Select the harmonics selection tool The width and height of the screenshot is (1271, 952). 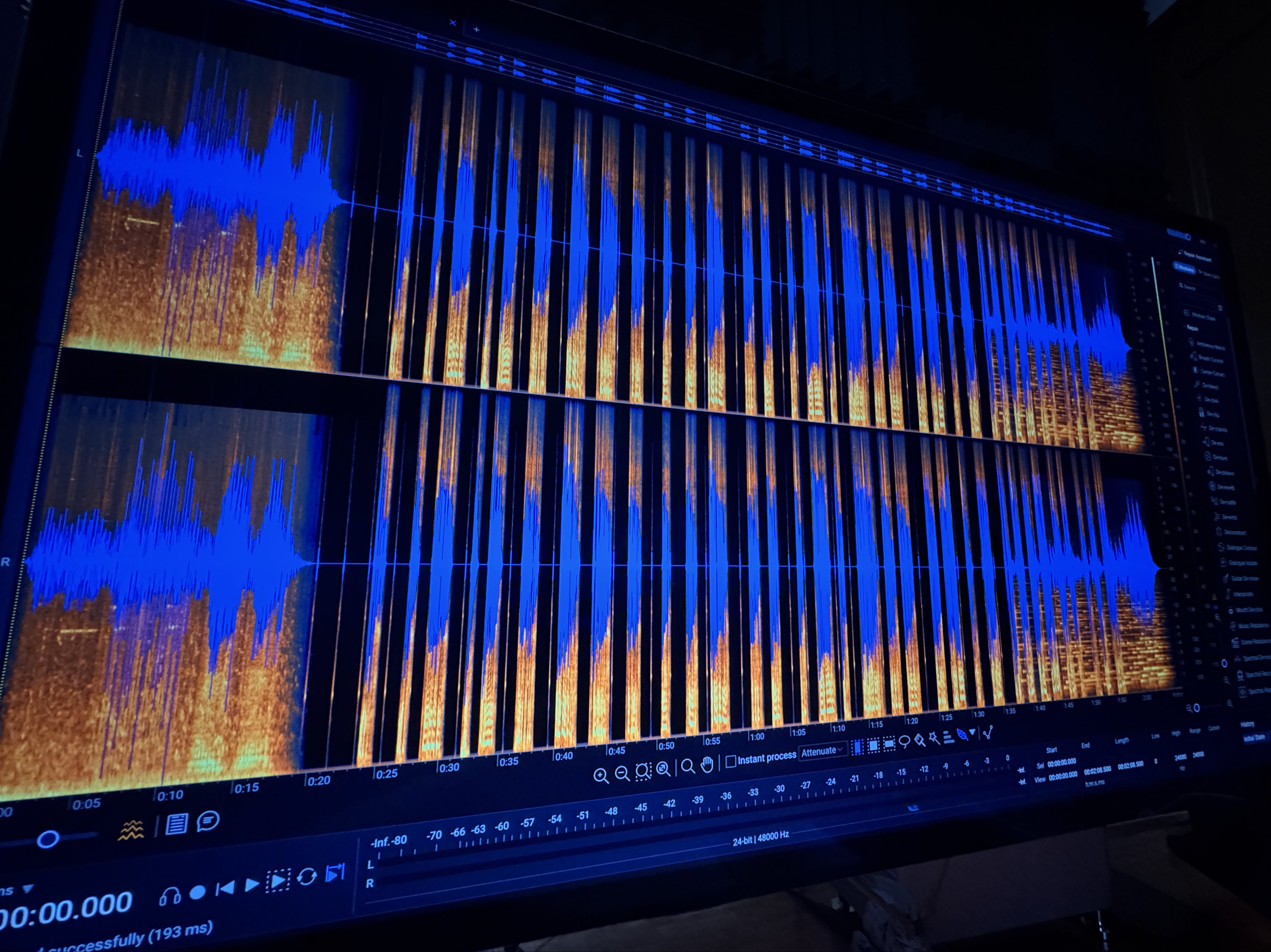tap(949, 737)
